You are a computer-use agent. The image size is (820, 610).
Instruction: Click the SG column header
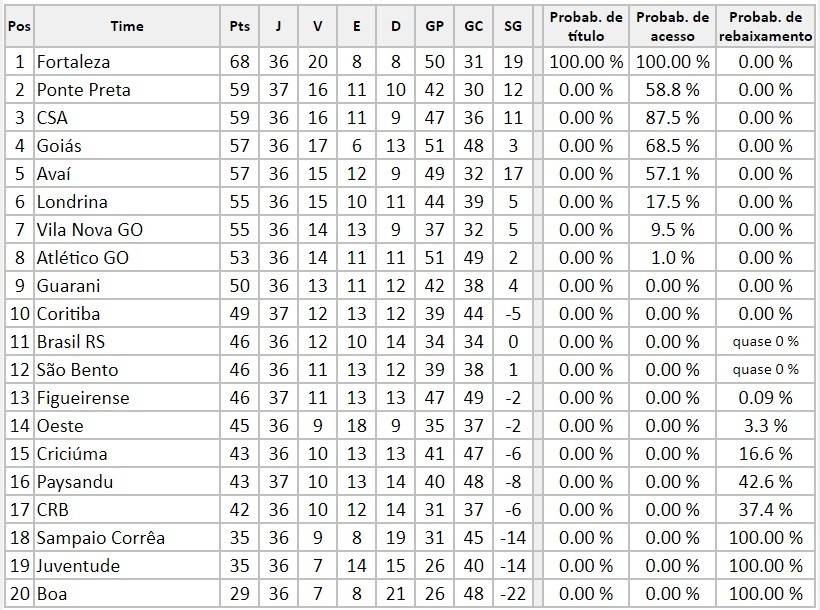pyautogui.click(x=513, y=26)
